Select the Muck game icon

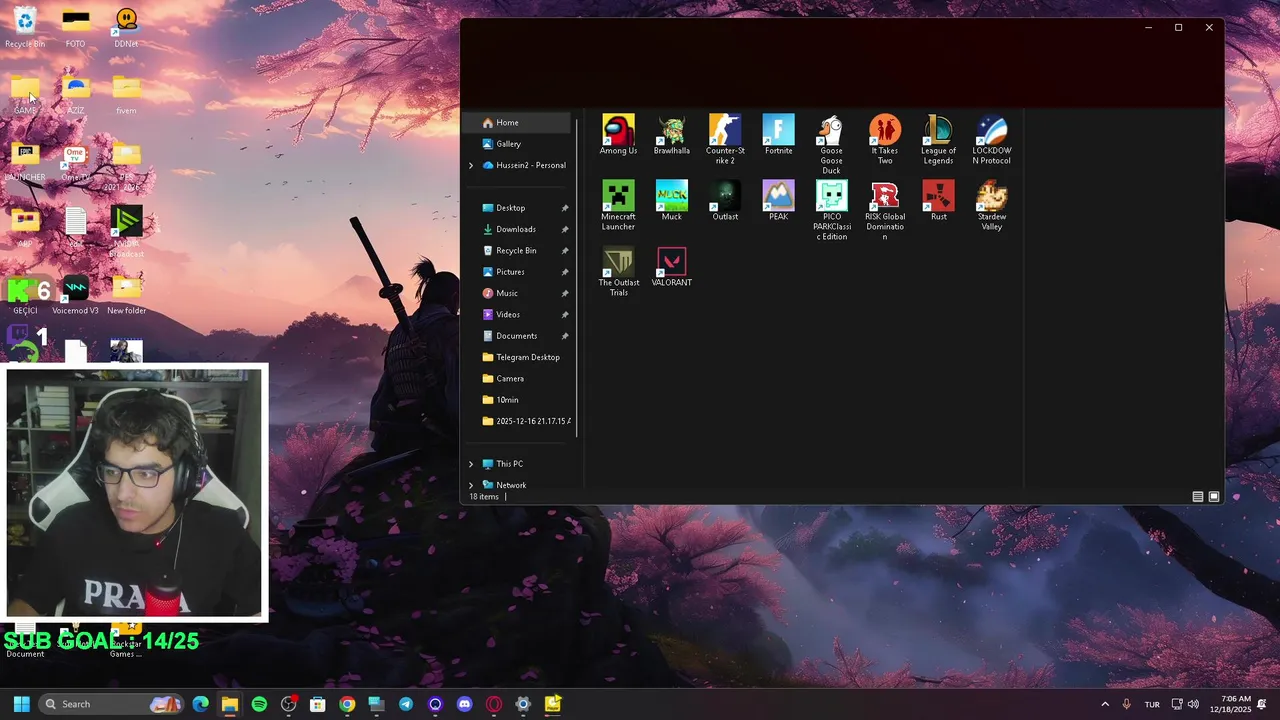[672, 201]
